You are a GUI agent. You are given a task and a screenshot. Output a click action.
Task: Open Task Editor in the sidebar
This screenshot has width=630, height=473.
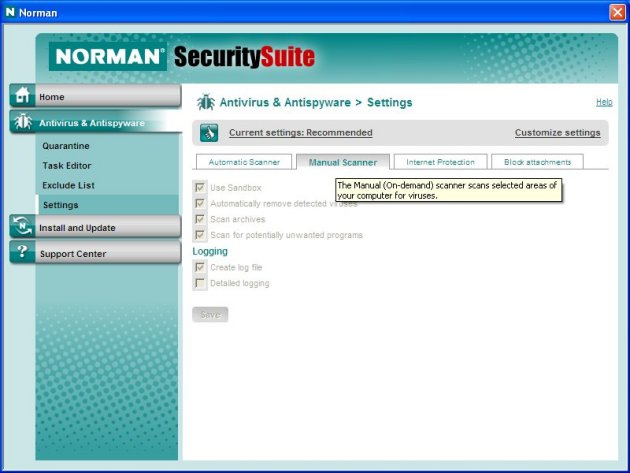click(67, 166)
